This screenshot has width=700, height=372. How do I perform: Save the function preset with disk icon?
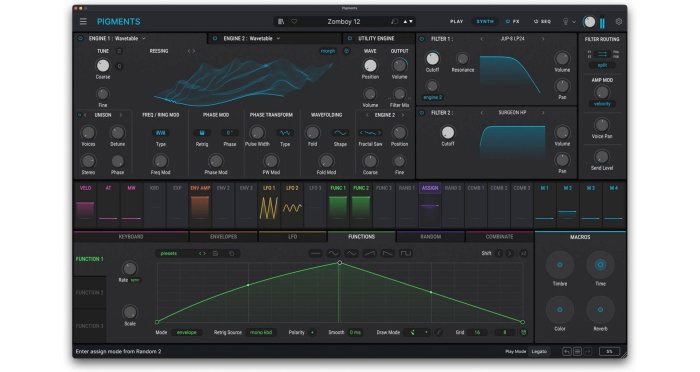[x=215, y=253]
